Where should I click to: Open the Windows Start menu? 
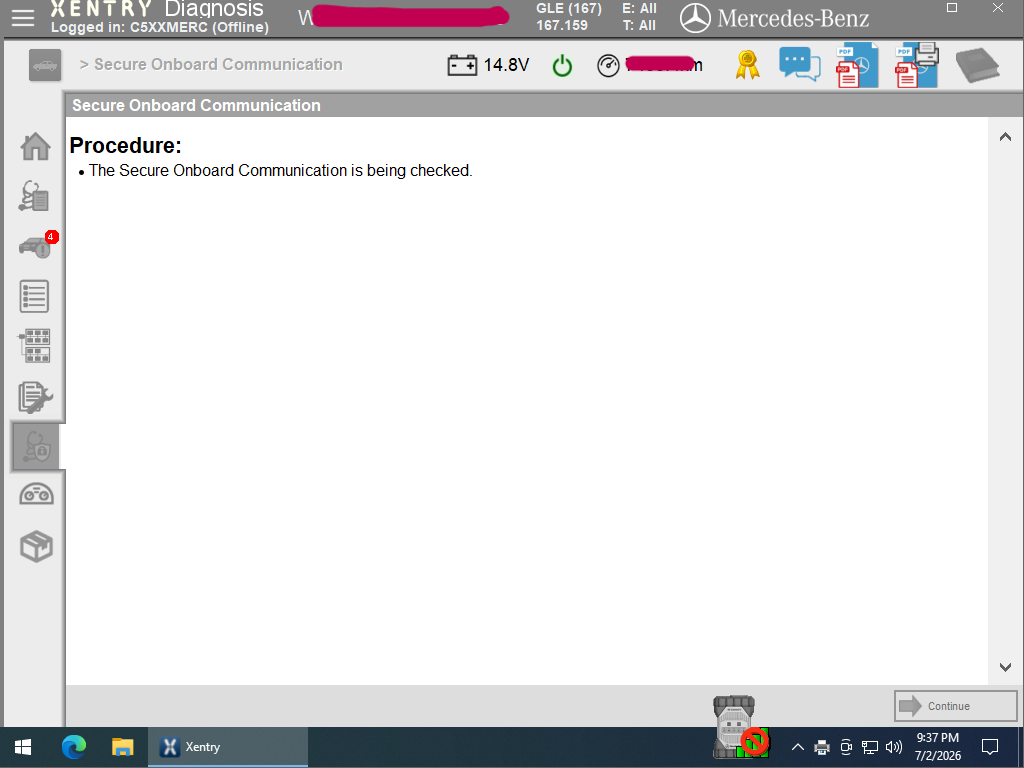[23, 747]
